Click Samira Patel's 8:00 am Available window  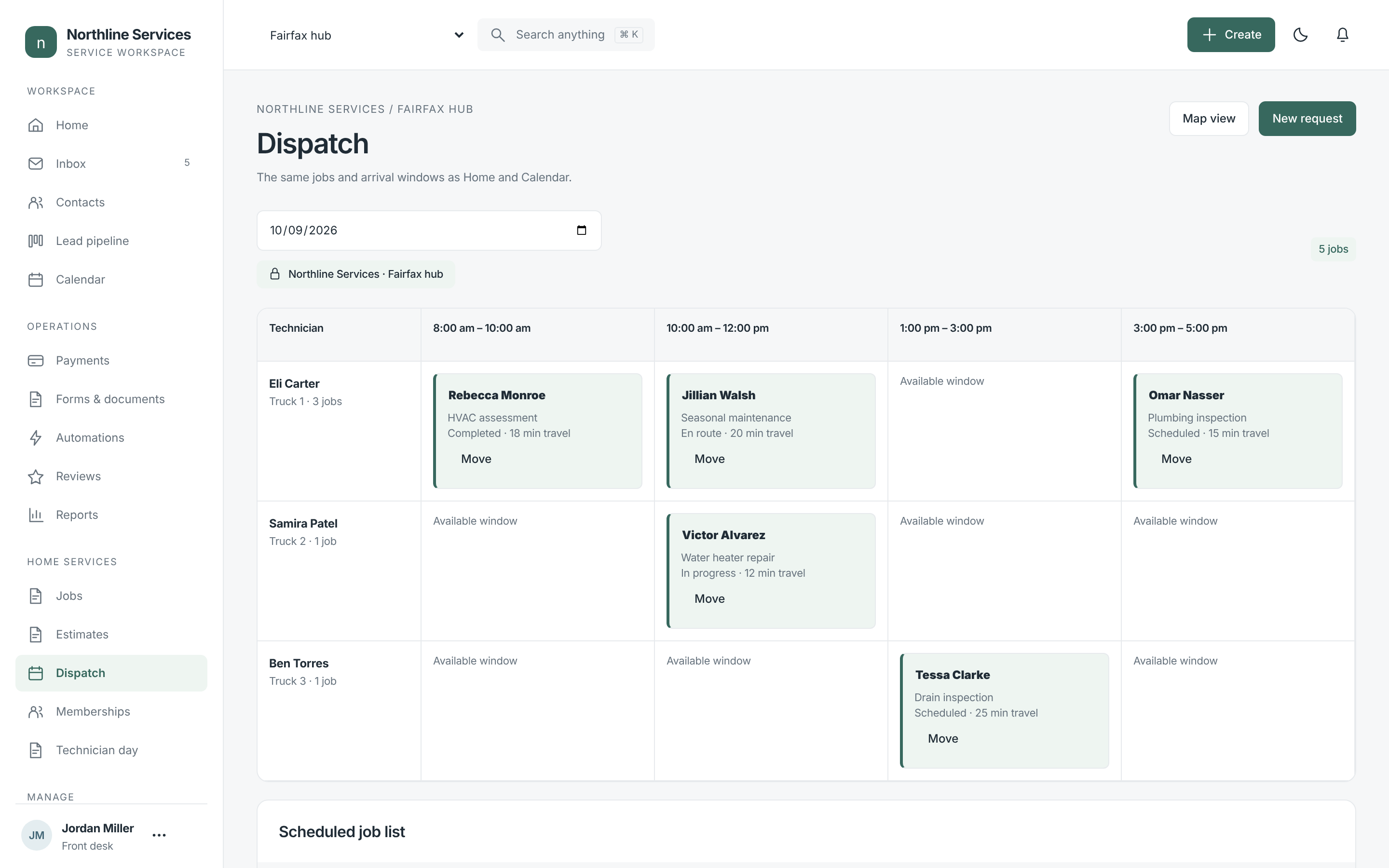coord(475,521)
